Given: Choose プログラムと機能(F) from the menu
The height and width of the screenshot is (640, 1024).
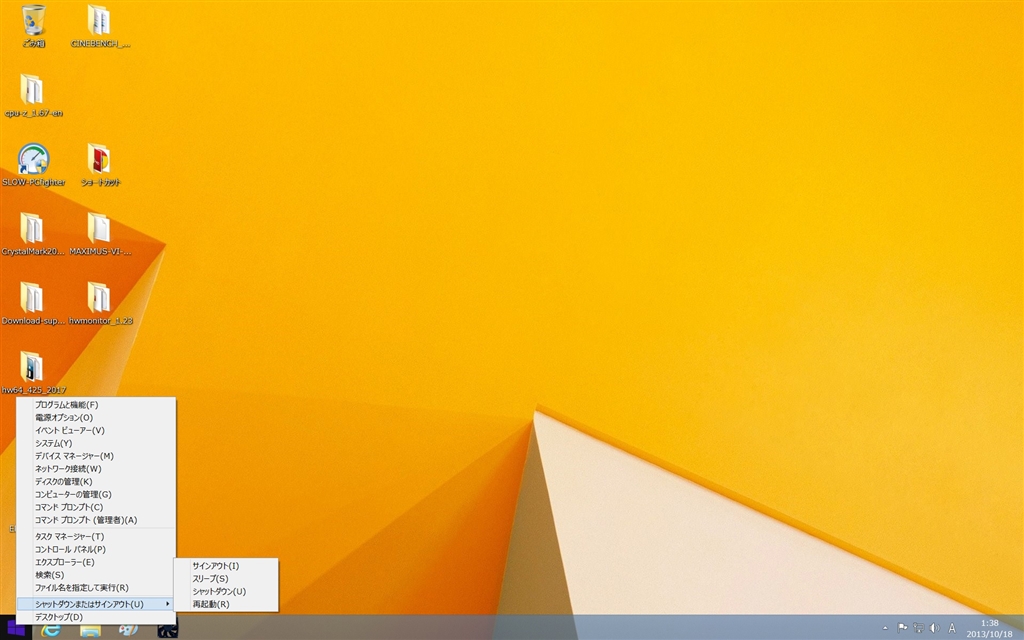Looking at the screenshot, I should click(96, 405).
